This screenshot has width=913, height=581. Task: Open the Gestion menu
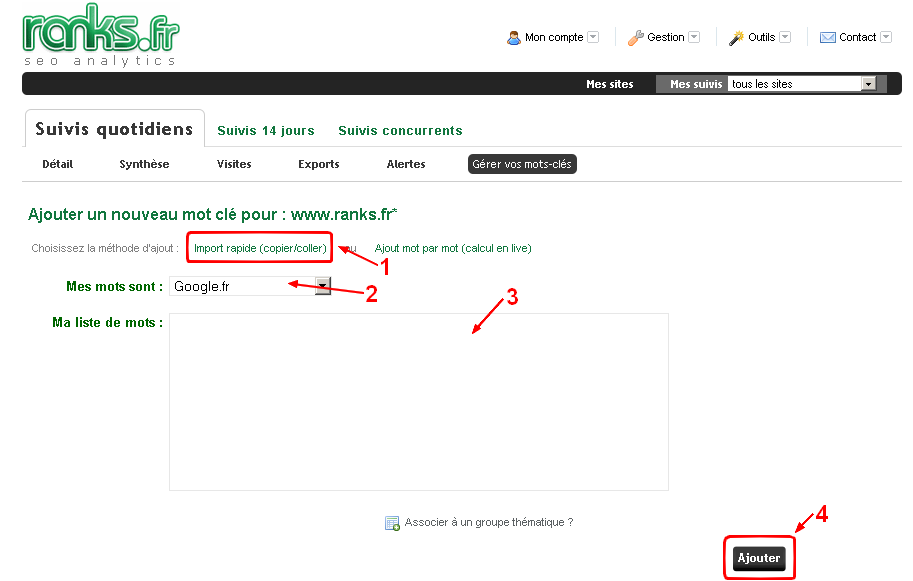[x=664, y=37]
